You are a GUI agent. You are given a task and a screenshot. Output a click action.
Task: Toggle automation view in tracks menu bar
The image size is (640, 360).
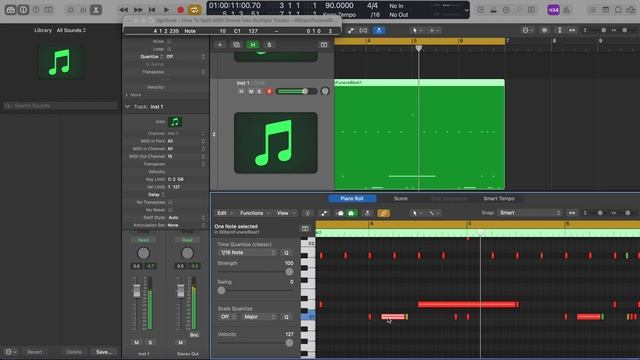tap(351, 30)
